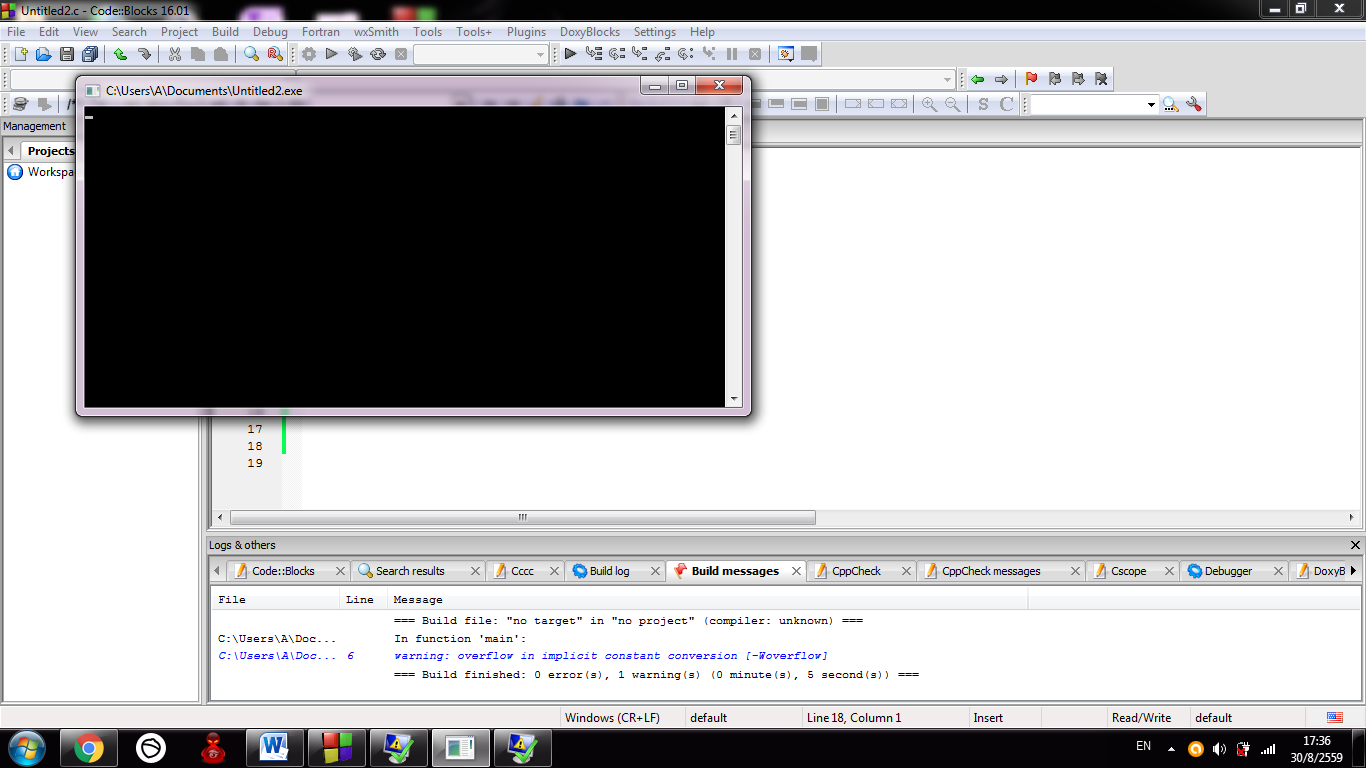This screenshot has width=1366, height=768.
Task: Rebuild the project
Action: (x=378, y=54)
